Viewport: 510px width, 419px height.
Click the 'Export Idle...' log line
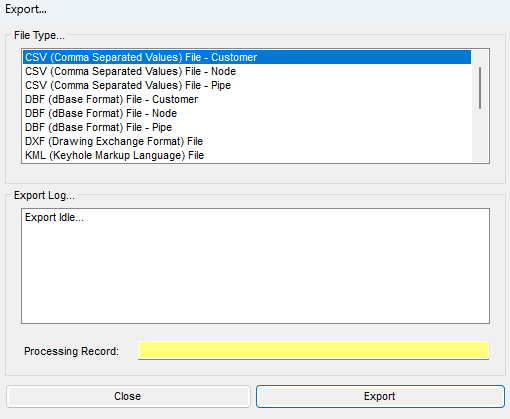[54, 217]
